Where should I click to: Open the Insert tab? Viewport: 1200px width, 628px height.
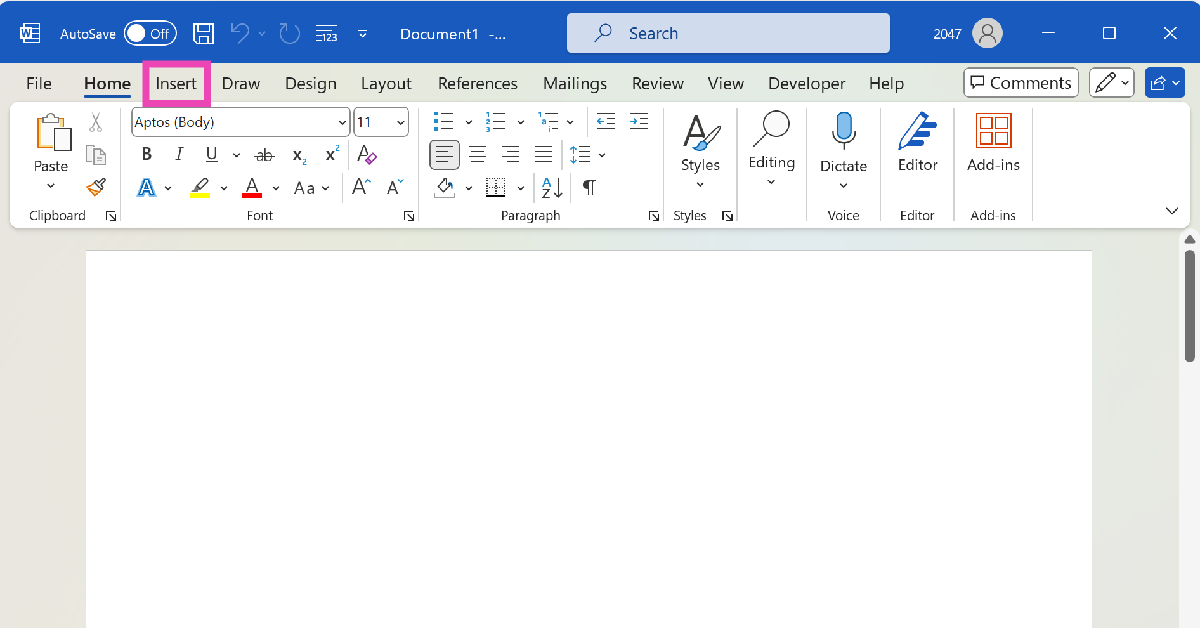(x=176, y=83)
